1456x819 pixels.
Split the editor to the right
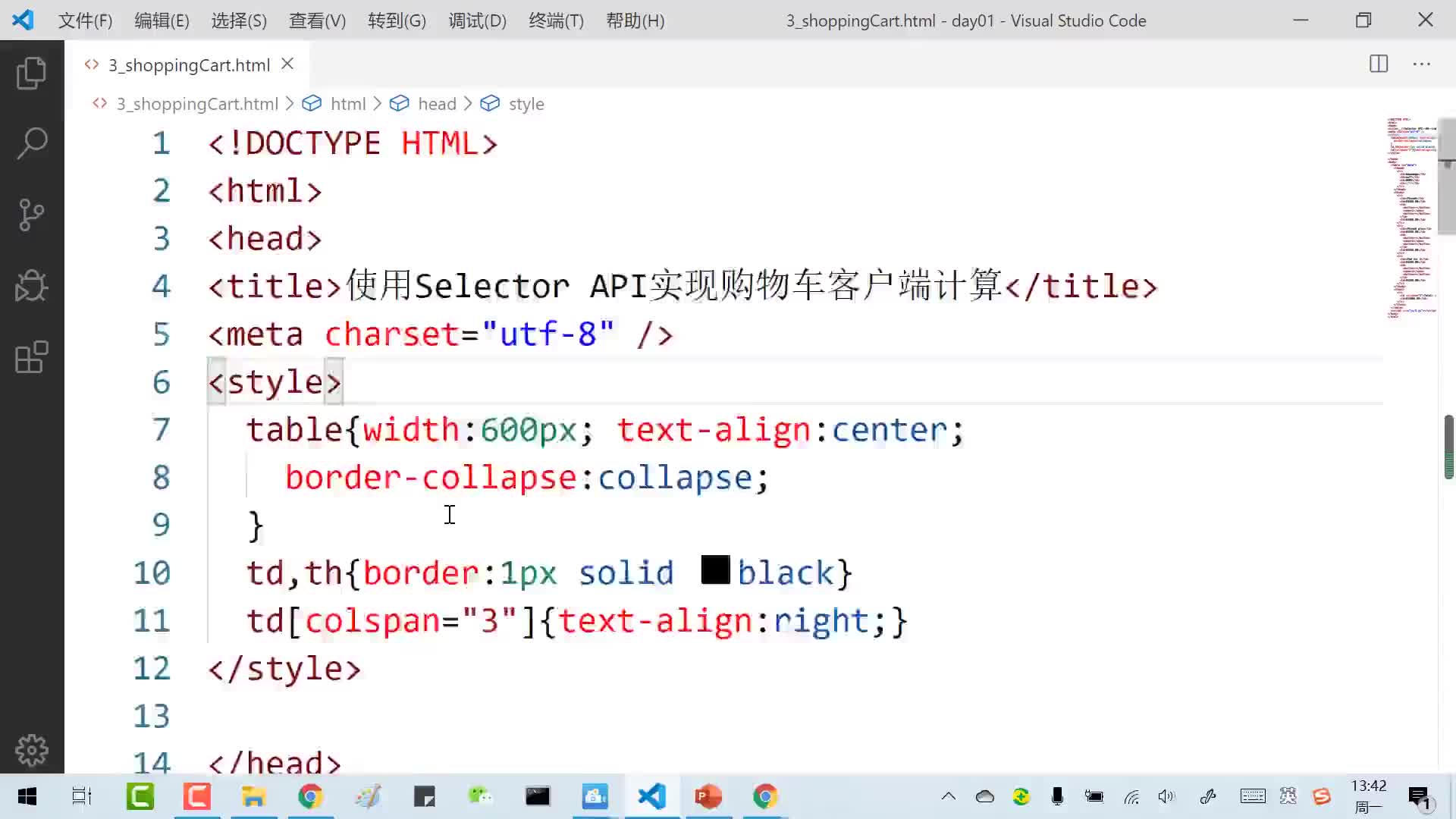[1379, 64]
